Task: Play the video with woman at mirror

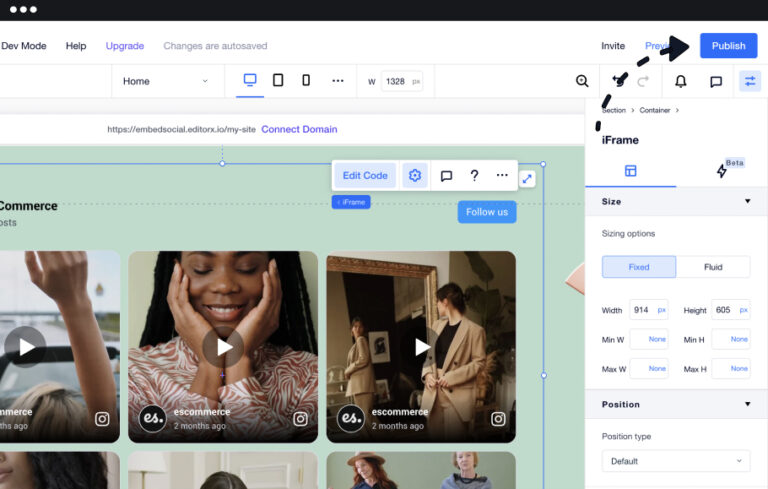Action: coord(421,347)
